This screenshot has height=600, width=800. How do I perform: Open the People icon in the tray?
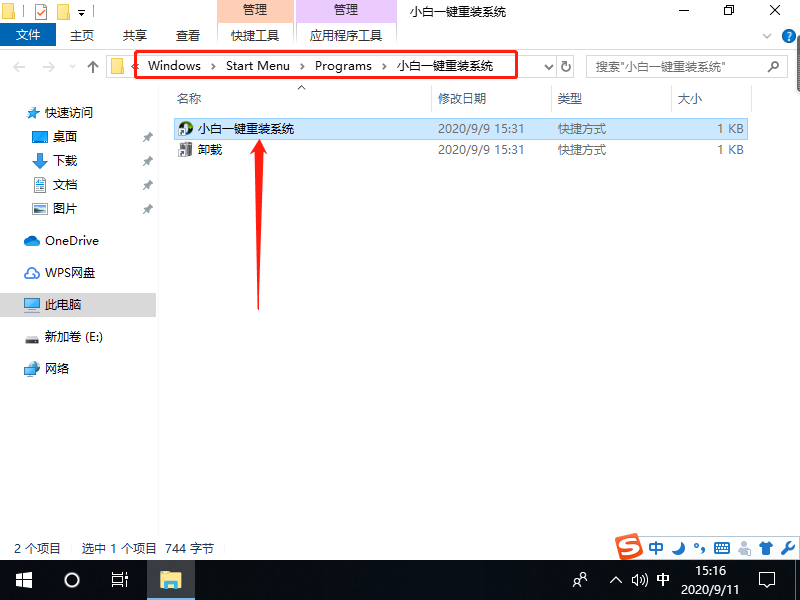(x=580, y=580)
